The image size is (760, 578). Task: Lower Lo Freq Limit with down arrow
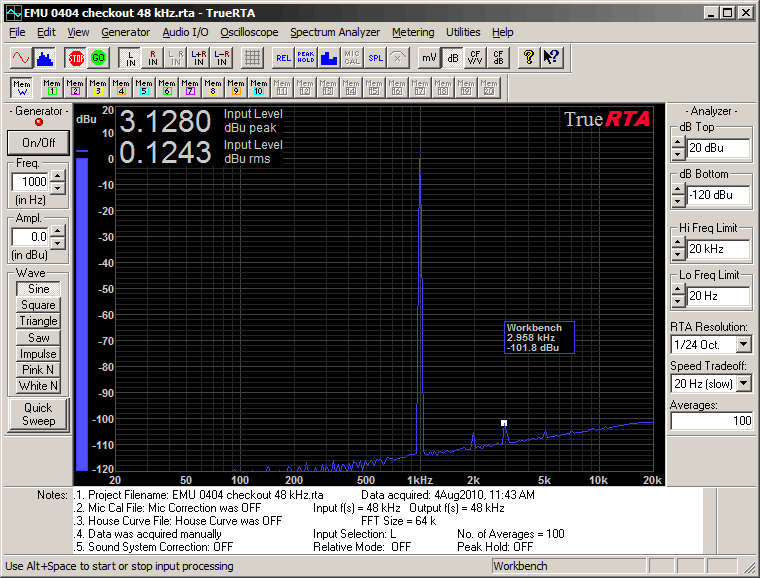click(679, 302)
